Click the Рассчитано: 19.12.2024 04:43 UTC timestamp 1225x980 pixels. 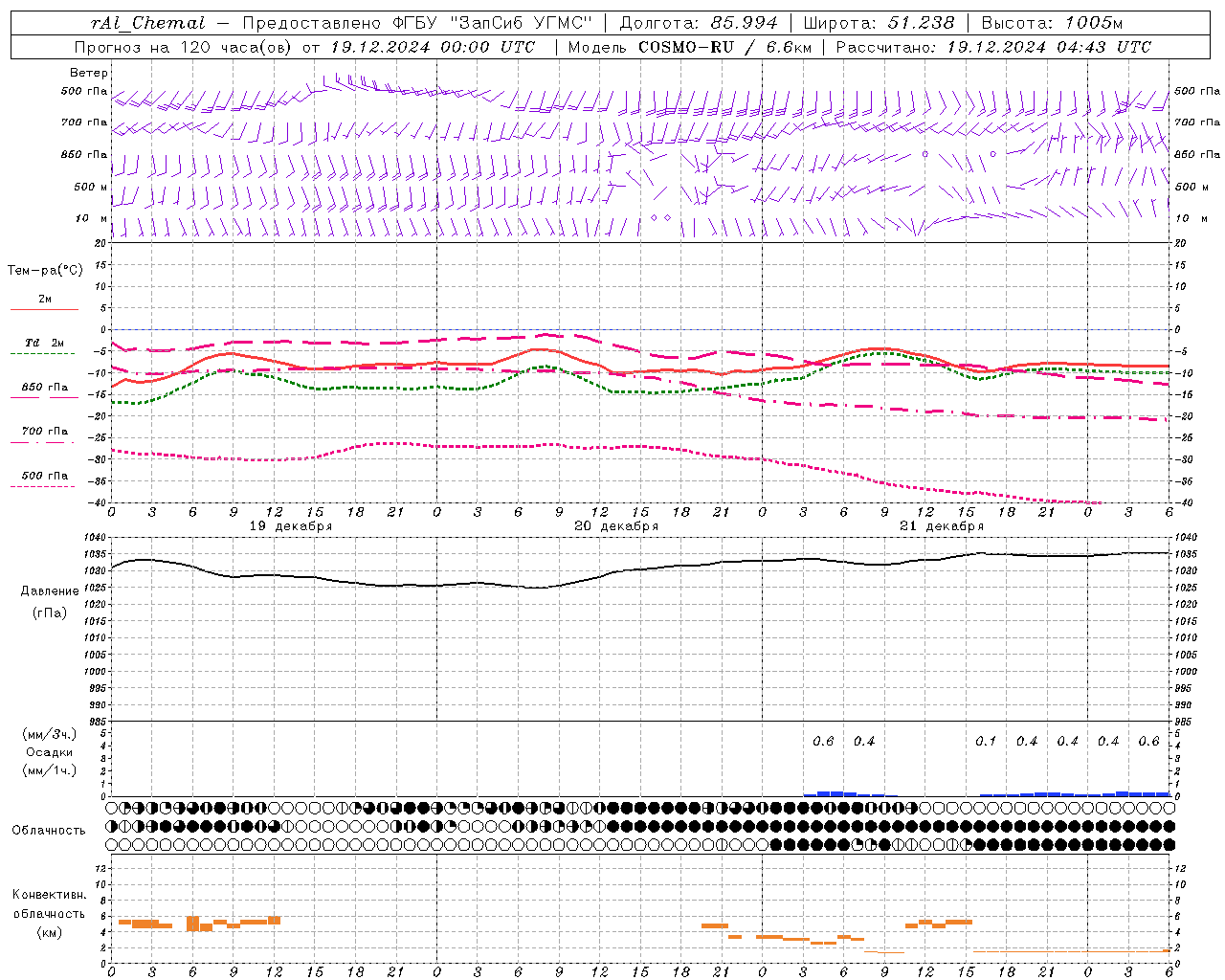(x=993, y=47)
